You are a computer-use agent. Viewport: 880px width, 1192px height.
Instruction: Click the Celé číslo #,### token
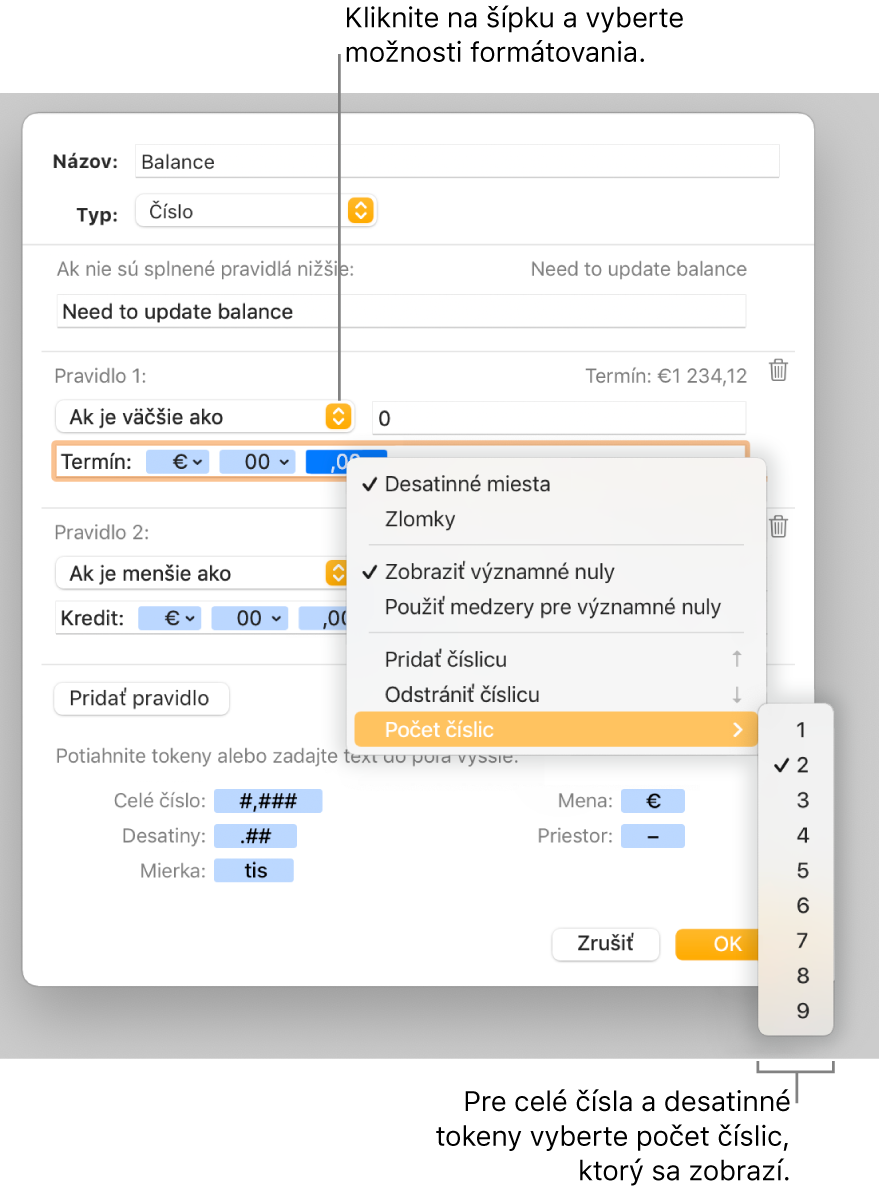coord(268,800)
